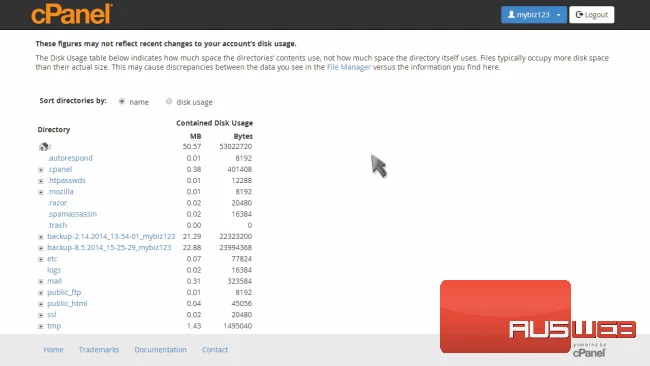This screenshot has width=650, height=366.
Task: Click the 22323200 bytes value
Action: point(235,236)
